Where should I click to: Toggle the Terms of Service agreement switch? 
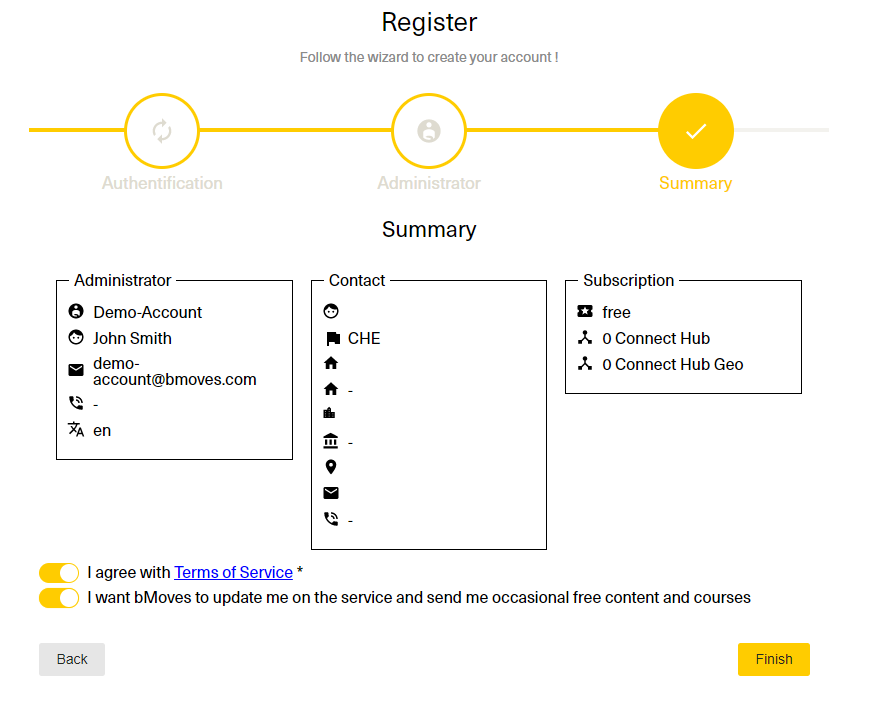pyautogui.click(x=59, y=573)
